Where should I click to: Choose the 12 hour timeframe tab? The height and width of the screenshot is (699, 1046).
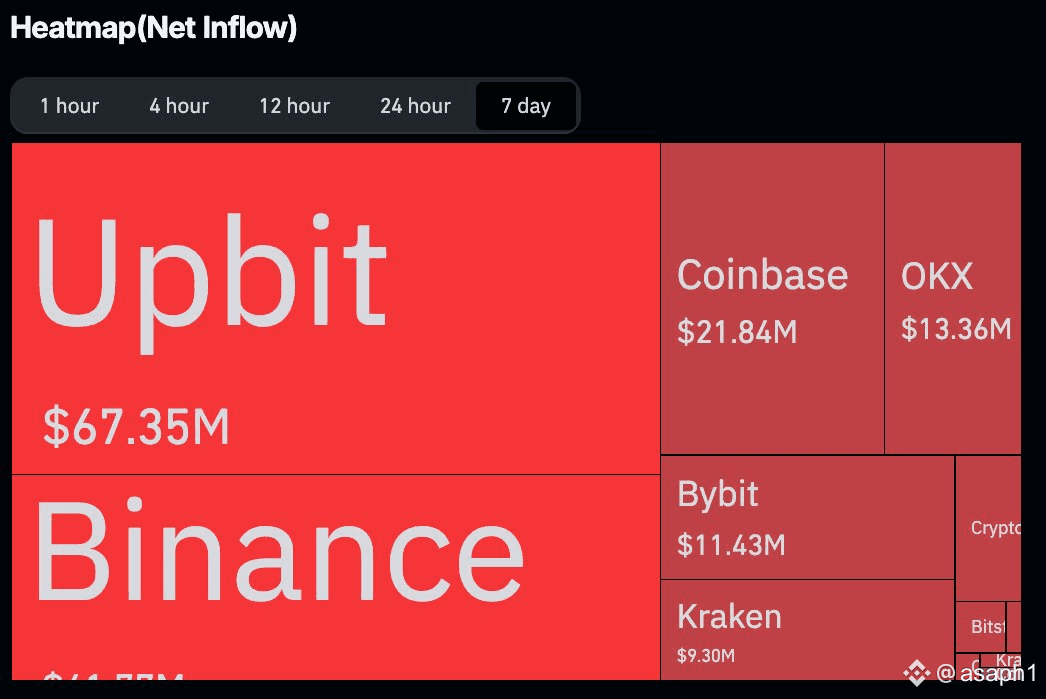click(x=294, y=105)
